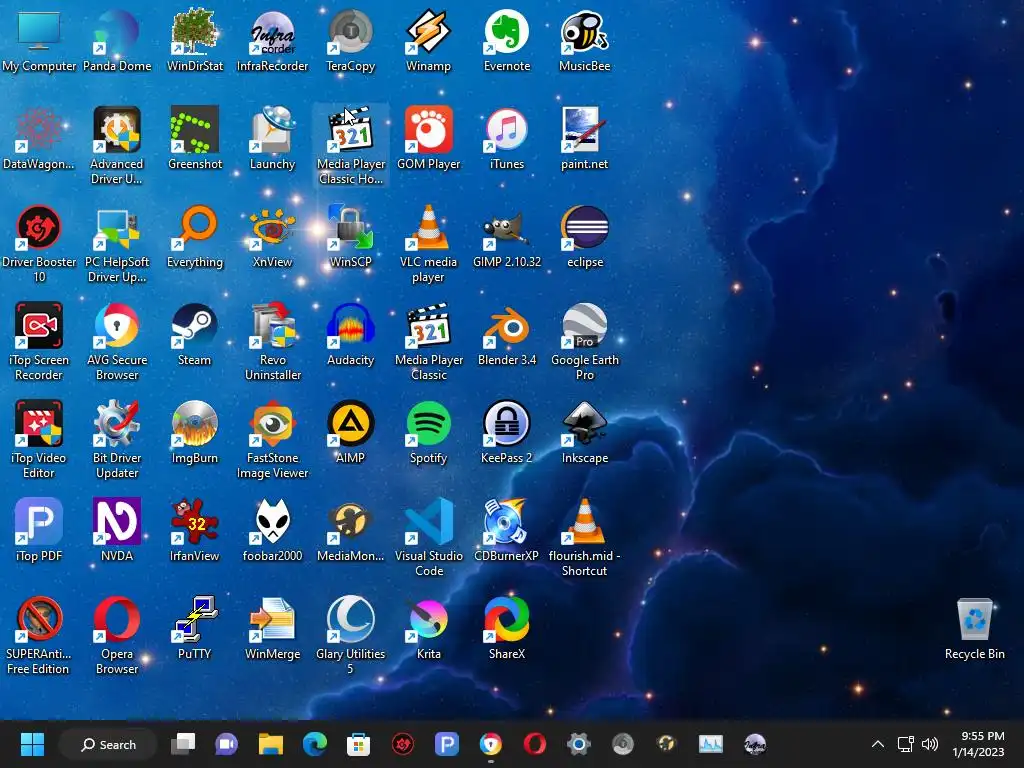Screen dimensions: 1024x768
Task: Select the MediaMonkey desktop icon
Action: [351, 521]
